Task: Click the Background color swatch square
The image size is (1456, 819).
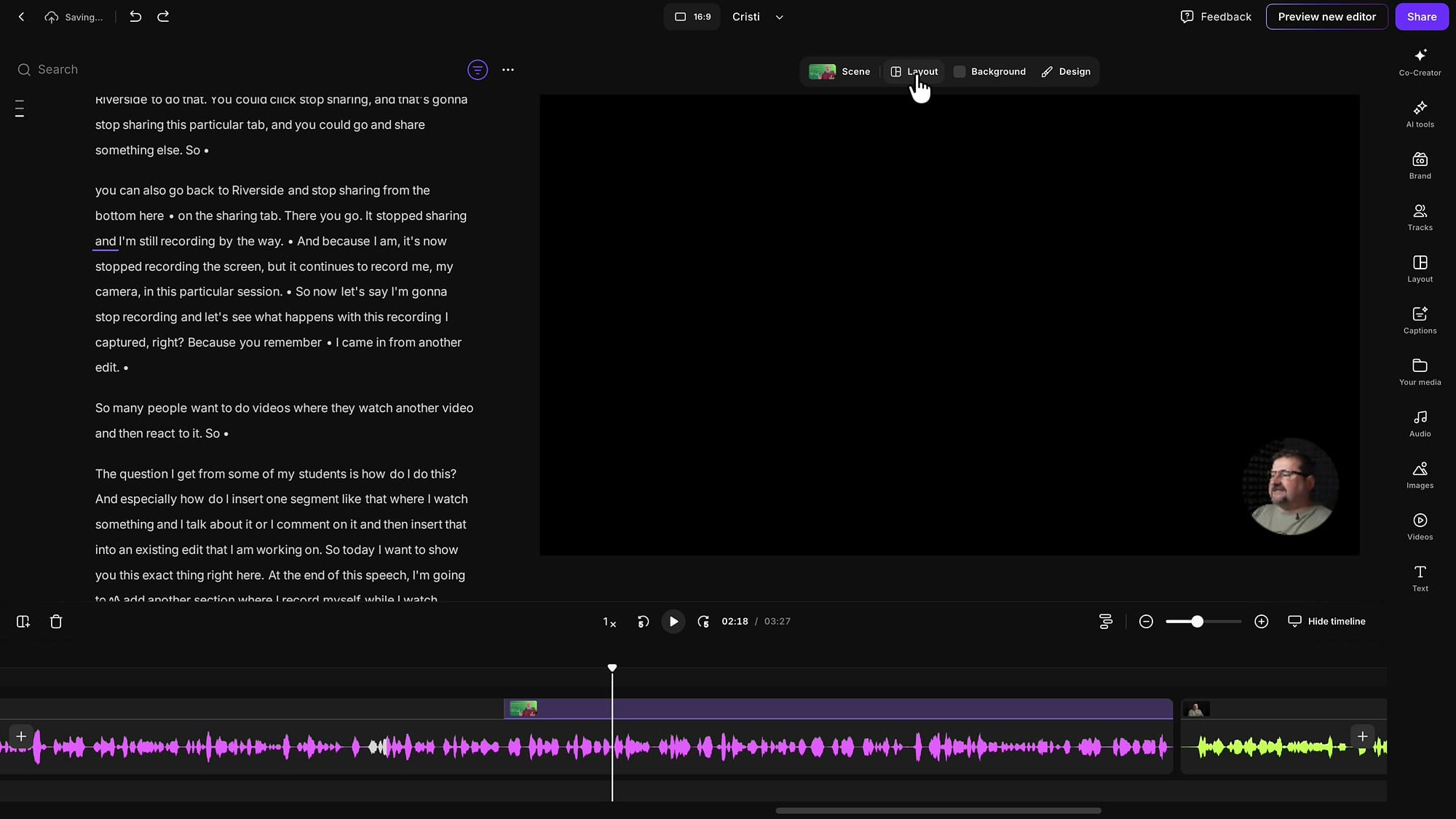Action: point(960,71)
